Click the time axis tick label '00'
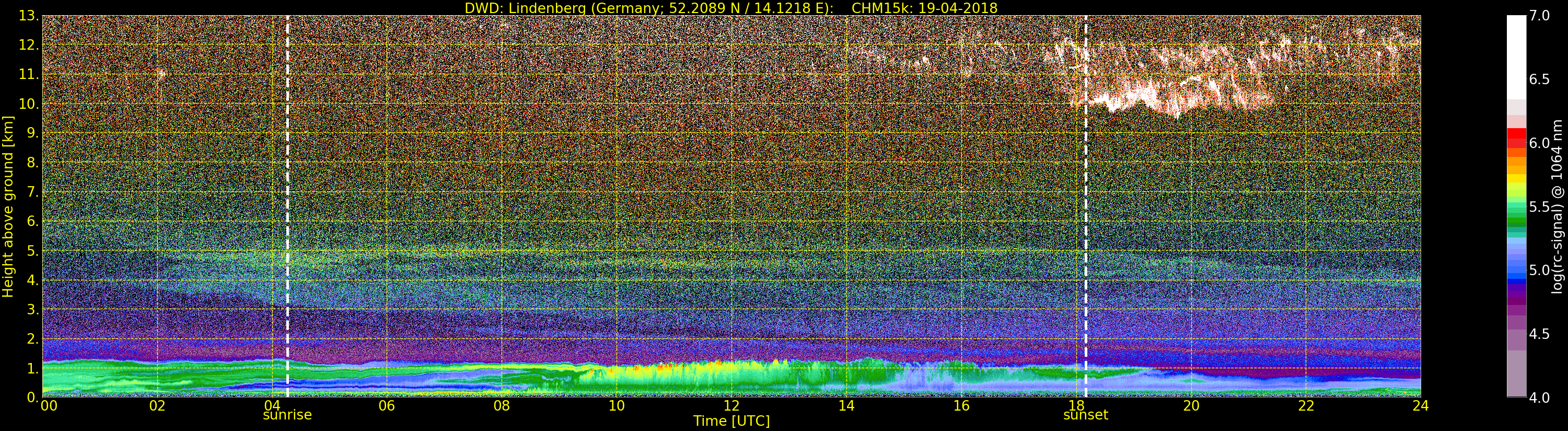 (x=49, y=406)
